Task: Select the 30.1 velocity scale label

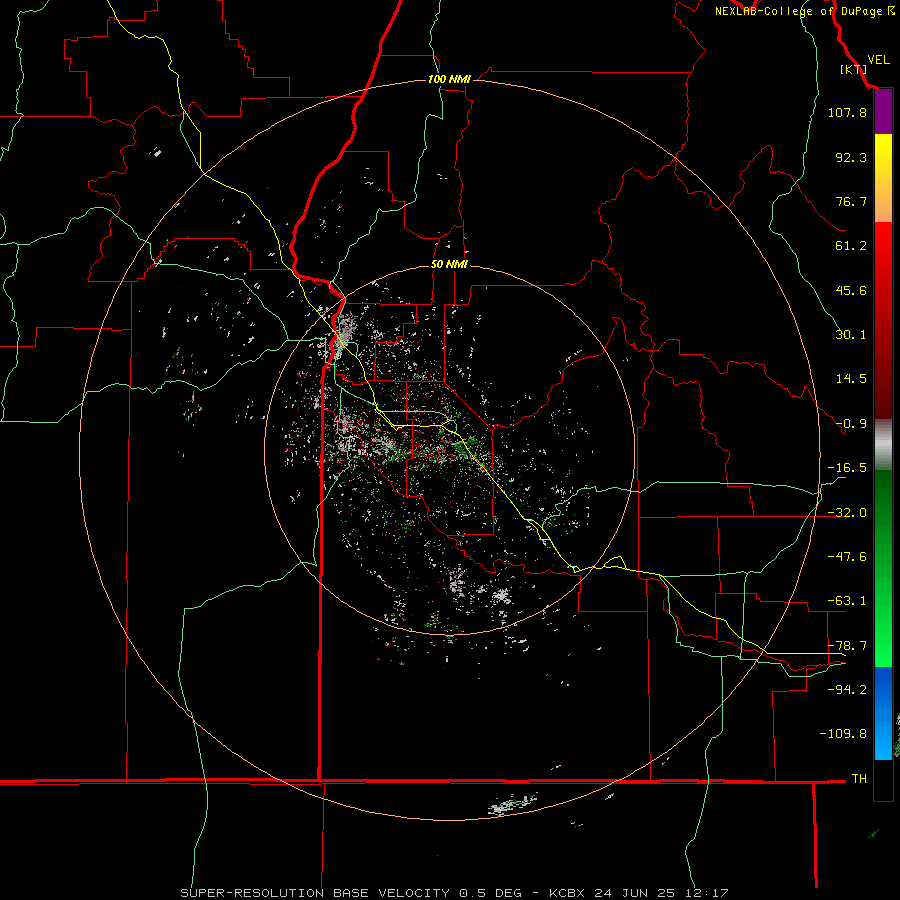Action: 851,335
